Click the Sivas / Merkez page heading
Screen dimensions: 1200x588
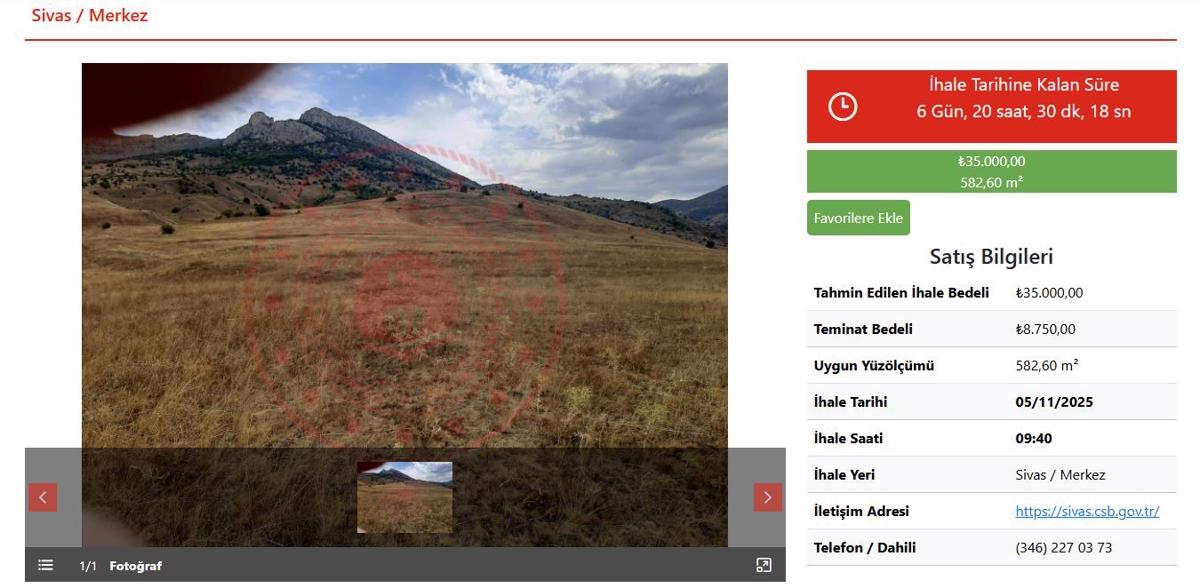pyautogui.click(x=90, y=16)
